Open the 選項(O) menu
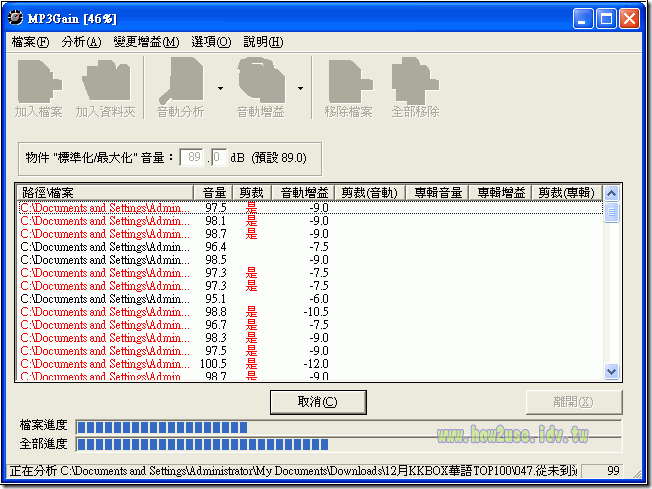 (210, 42)
